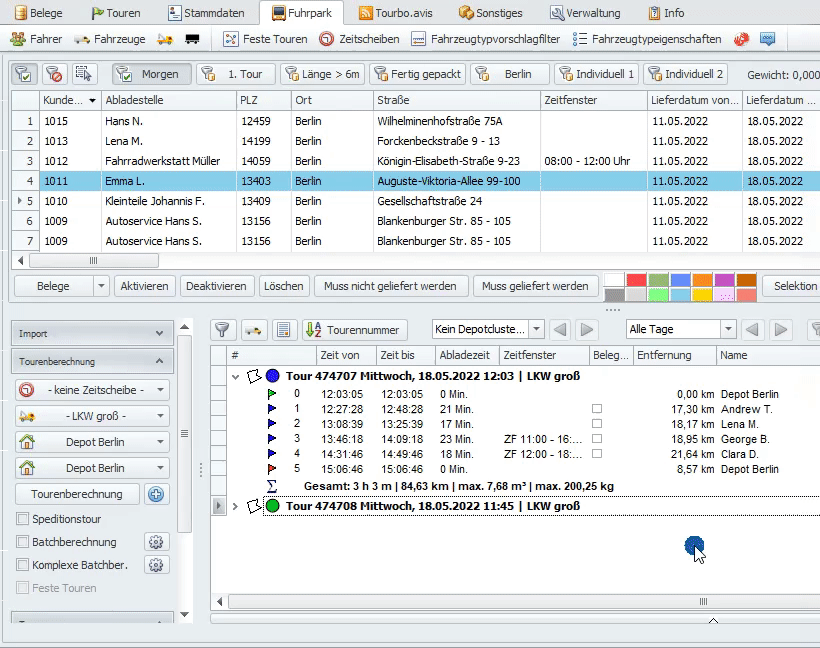This screenshot has width=820, height=648.
Task: Click the document list icon above tours
Action: click(x=284, y=329)
